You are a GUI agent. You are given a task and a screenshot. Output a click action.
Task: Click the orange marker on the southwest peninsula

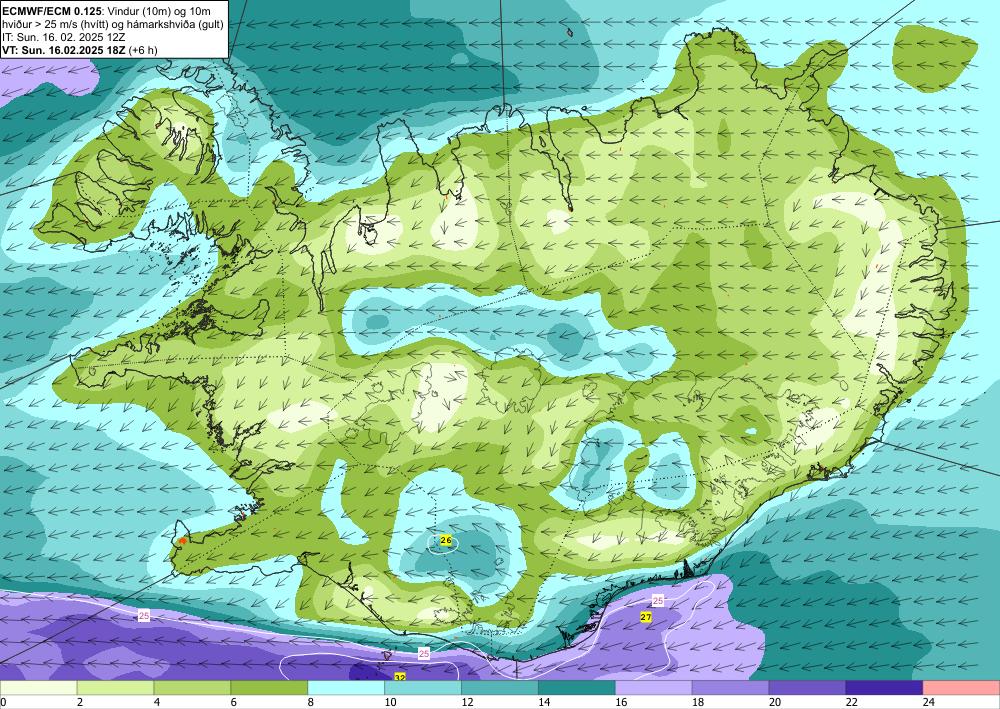pos(182,541)
